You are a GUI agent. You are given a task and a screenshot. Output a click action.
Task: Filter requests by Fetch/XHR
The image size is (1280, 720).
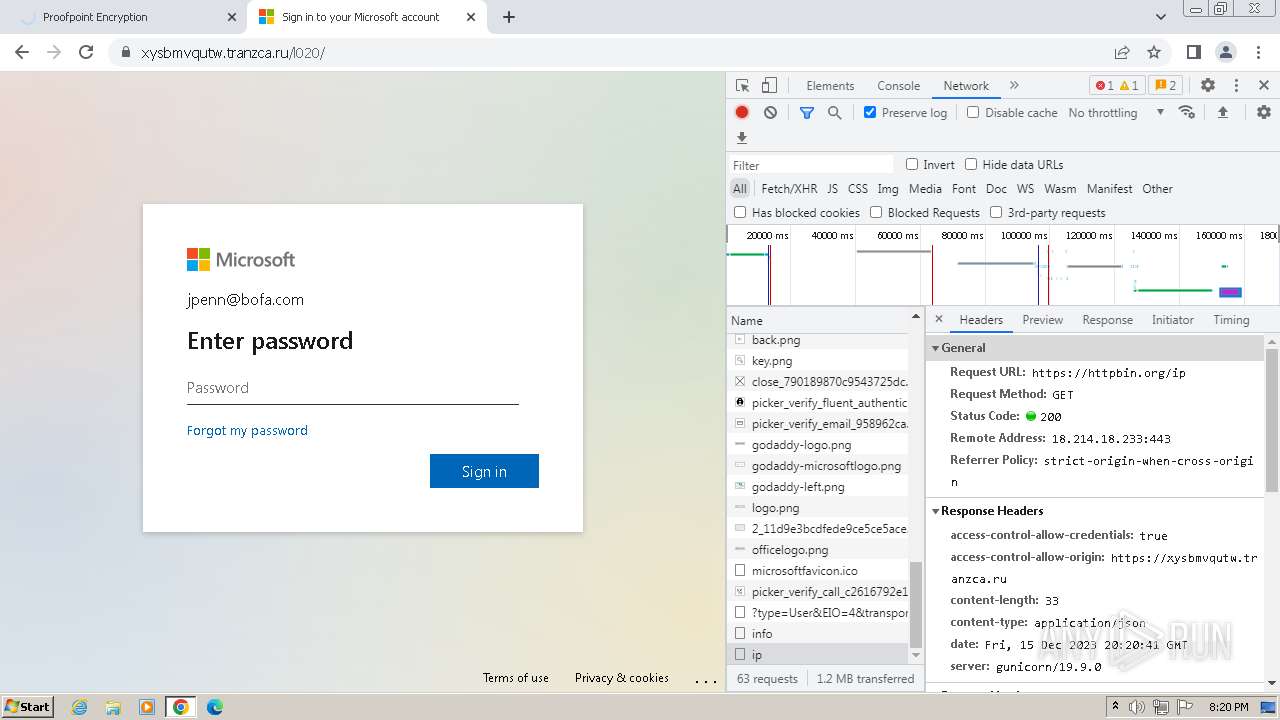[x=789, y=189]
